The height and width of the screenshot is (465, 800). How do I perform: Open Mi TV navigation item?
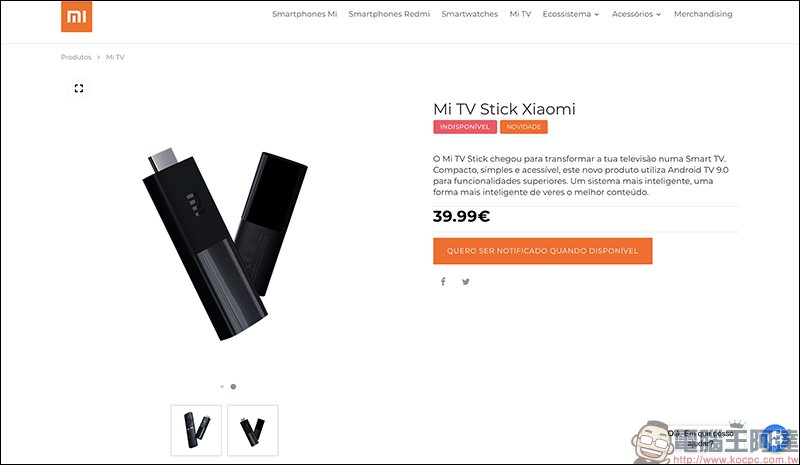(x=520, y=14)
